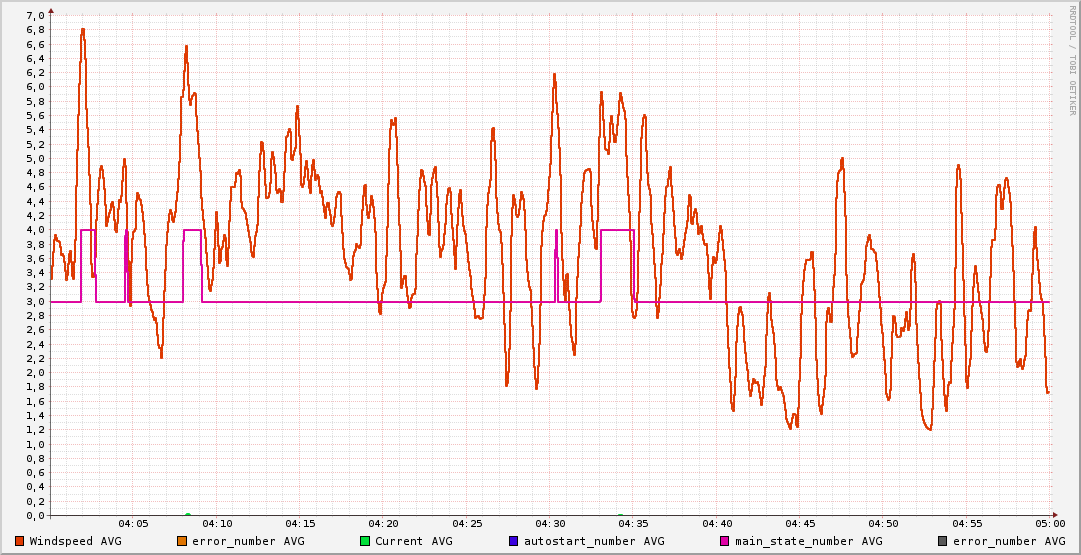Click the 04:45 time axis label
1081x555 pixels.
click(800, 523)
